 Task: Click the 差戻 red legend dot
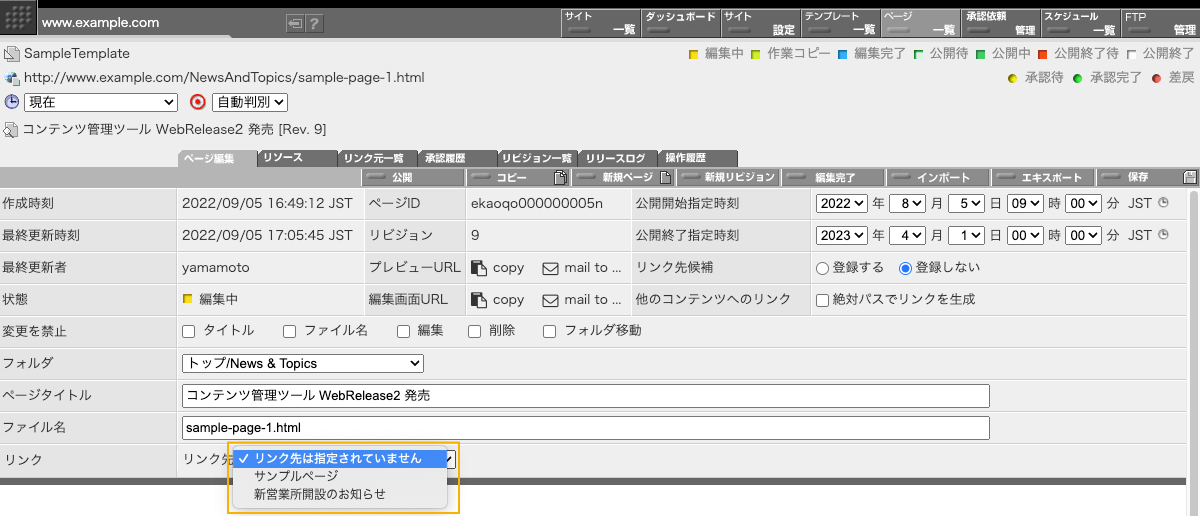tap(1156, 78)
